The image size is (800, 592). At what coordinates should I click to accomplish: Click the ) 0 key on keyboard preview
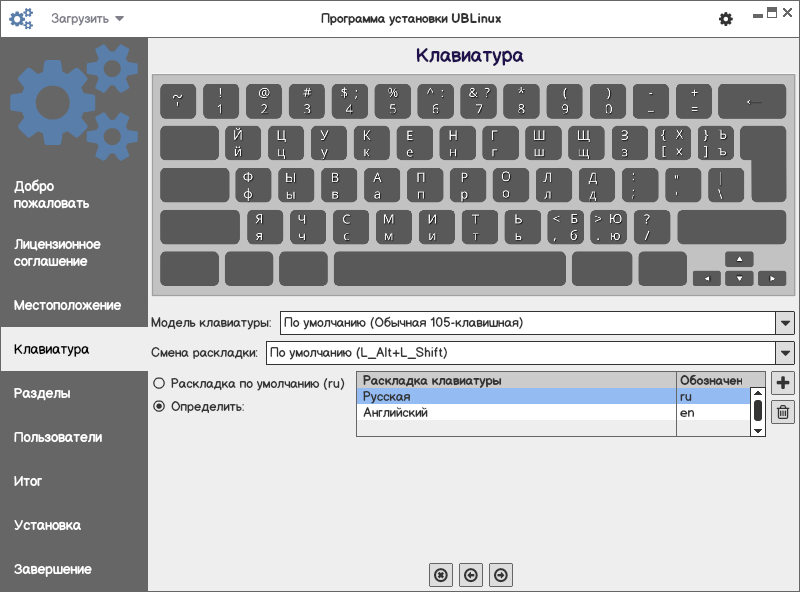pos(608,102)
